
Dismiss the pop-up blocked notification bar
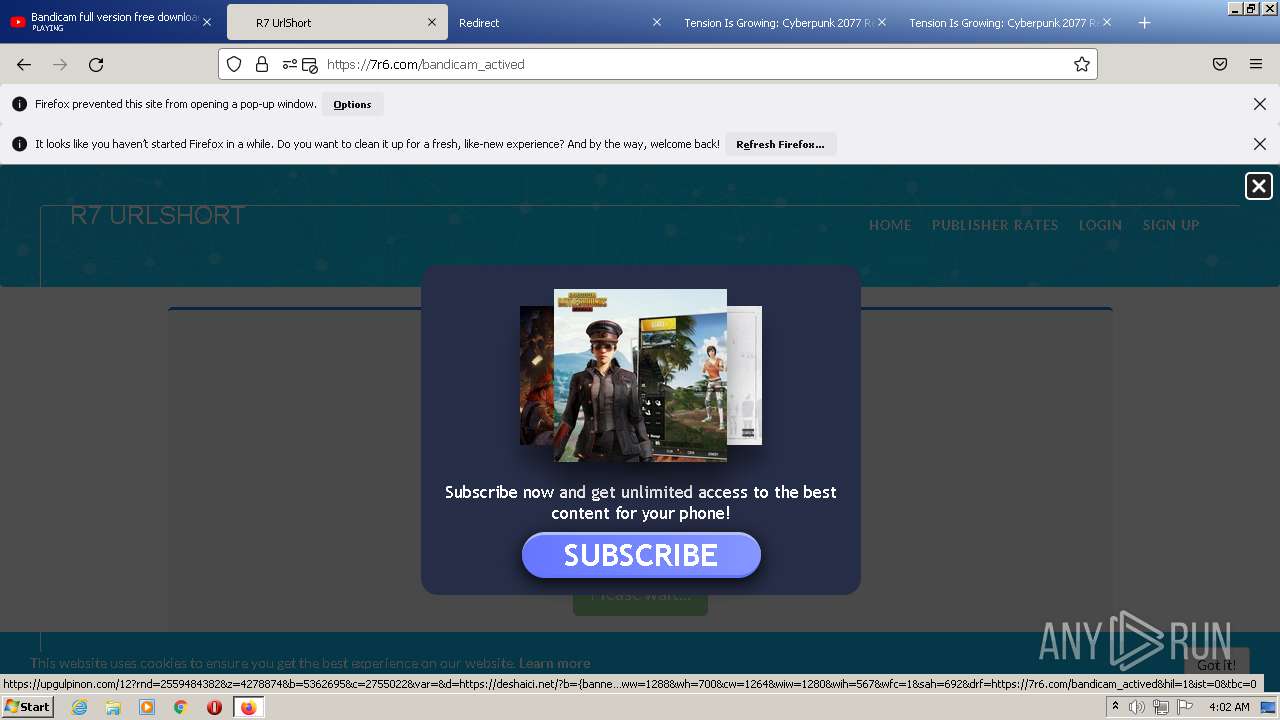click(1260, 104)
